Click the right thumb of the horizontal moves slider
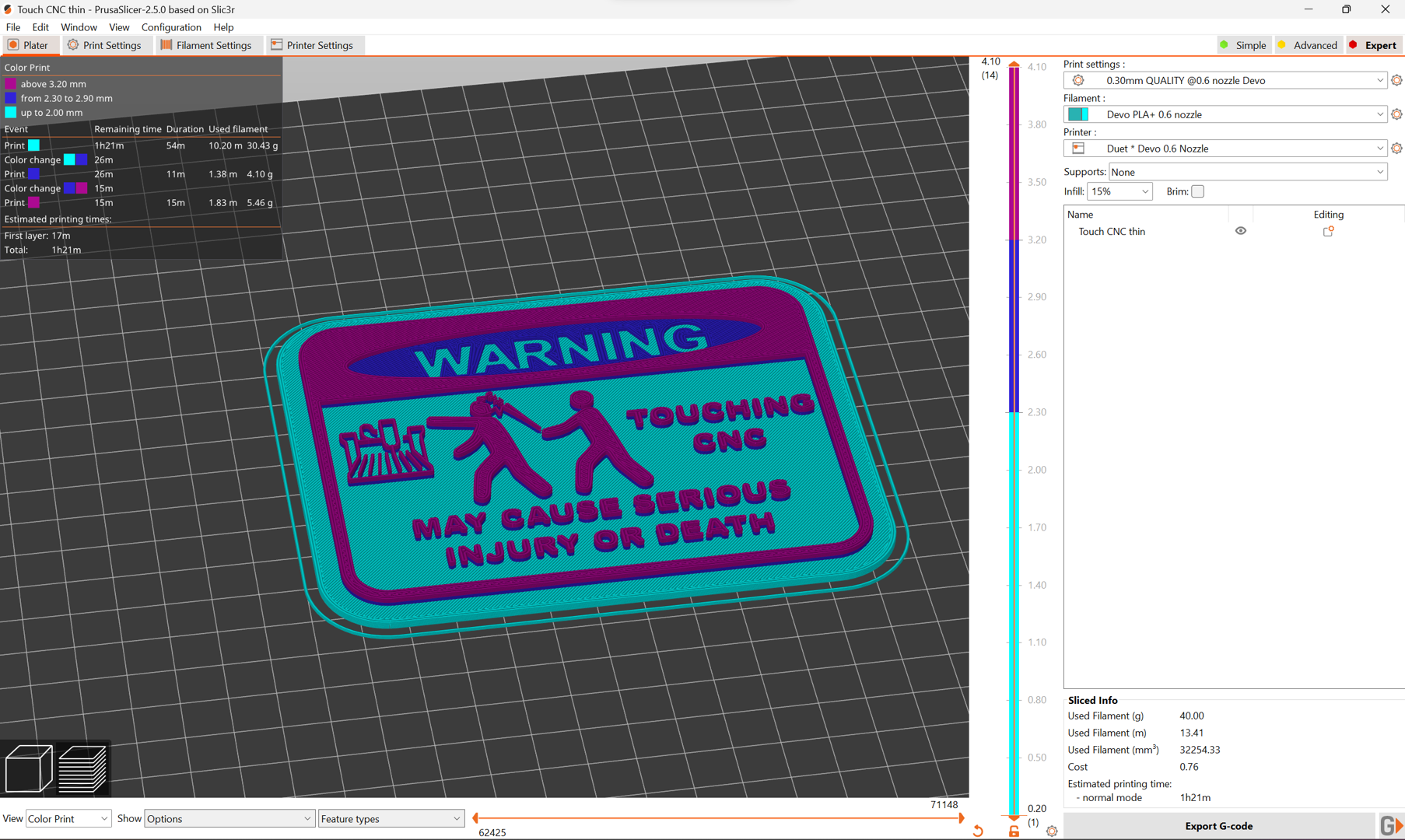Image resolution: width=1405 pixels, height=840 pixels. tap(962, 818)
